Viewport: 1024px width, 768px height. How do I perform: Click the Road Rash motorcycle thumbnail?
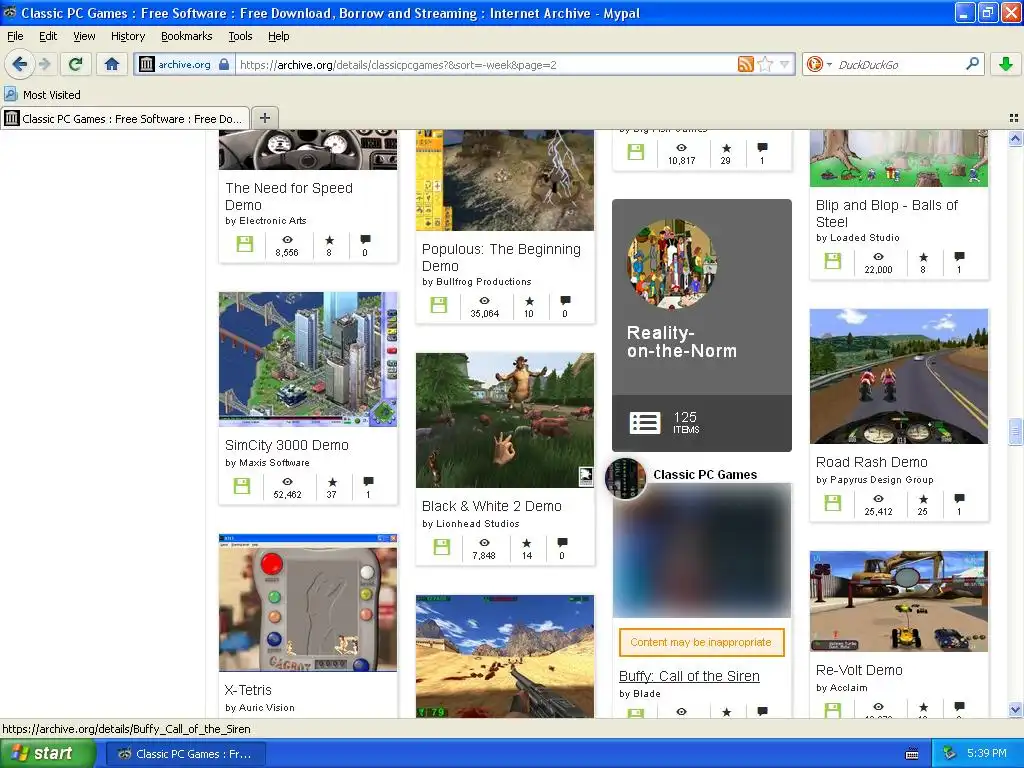point(899,376)
